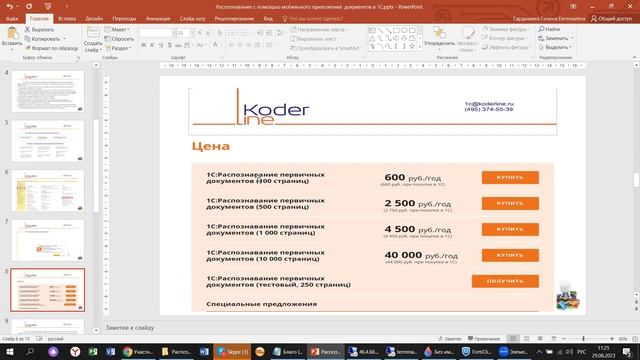Screen dimensions: 640x360
Task: Open the notification center icon
Action: point(627,351)
